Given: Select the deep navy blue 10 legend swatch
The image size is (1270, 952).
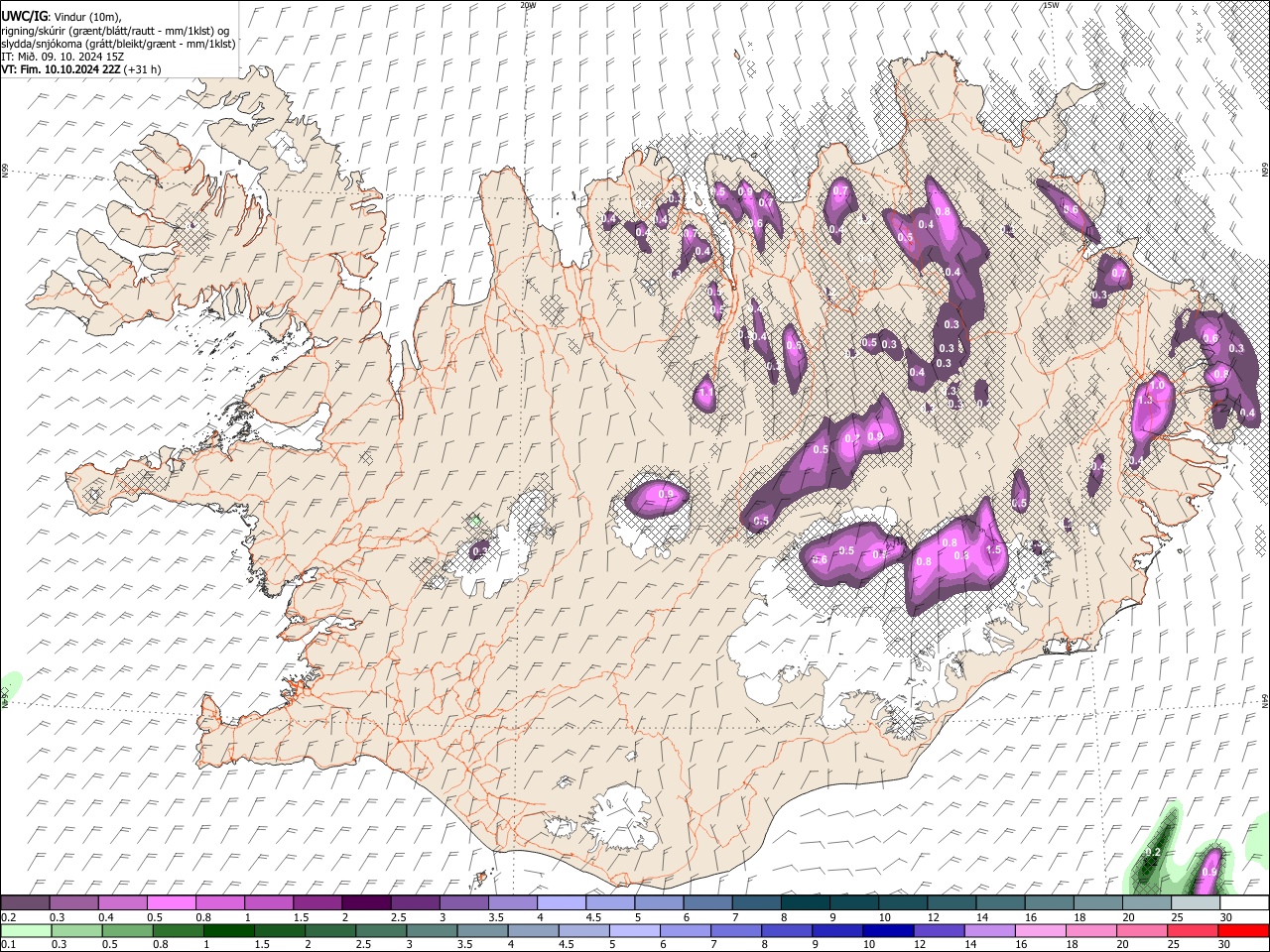Looking at the screenshot, I should click(x=888, y=930).
